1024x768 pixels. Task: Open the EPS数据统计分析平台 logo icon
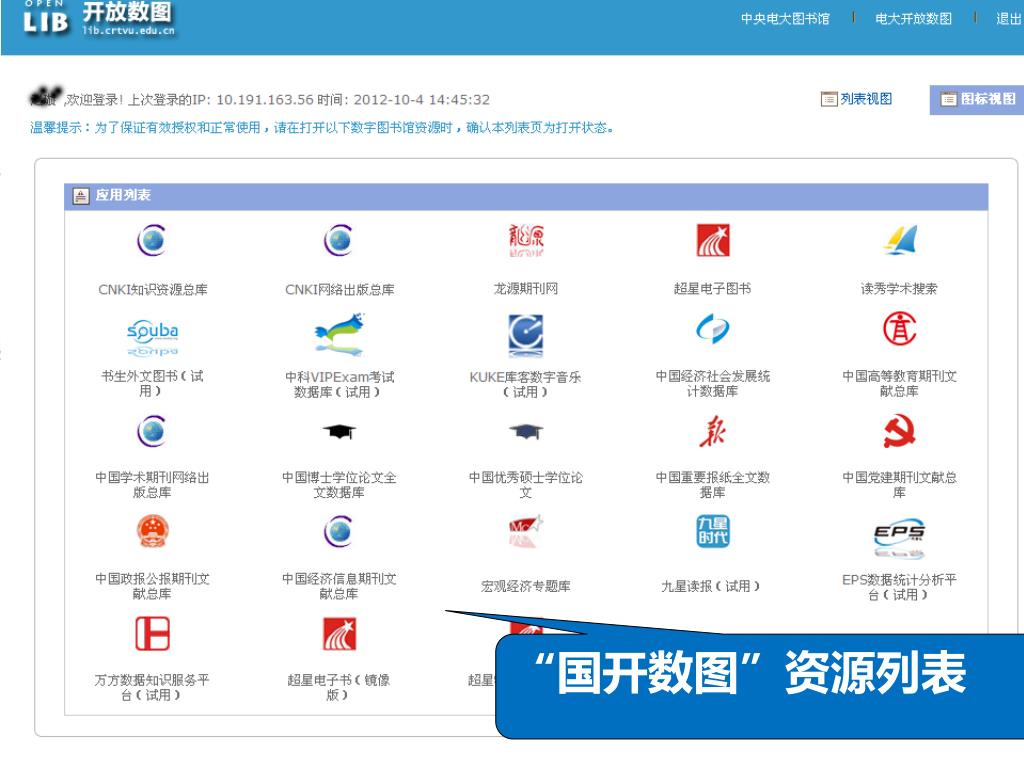(900, 541)
